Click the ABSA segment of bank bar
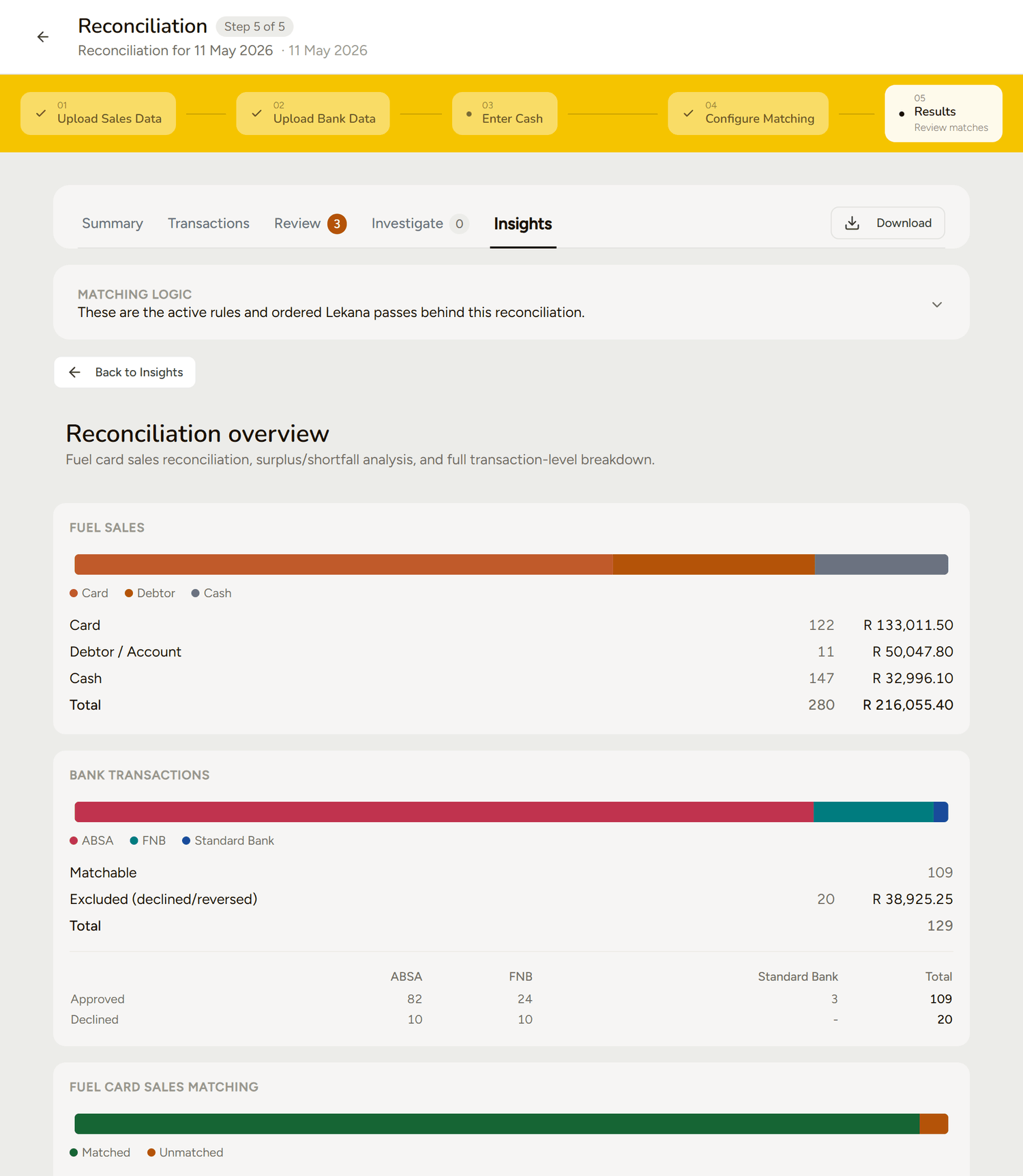The width and height of the screenshot is (1023, 1176). point(444,812)
